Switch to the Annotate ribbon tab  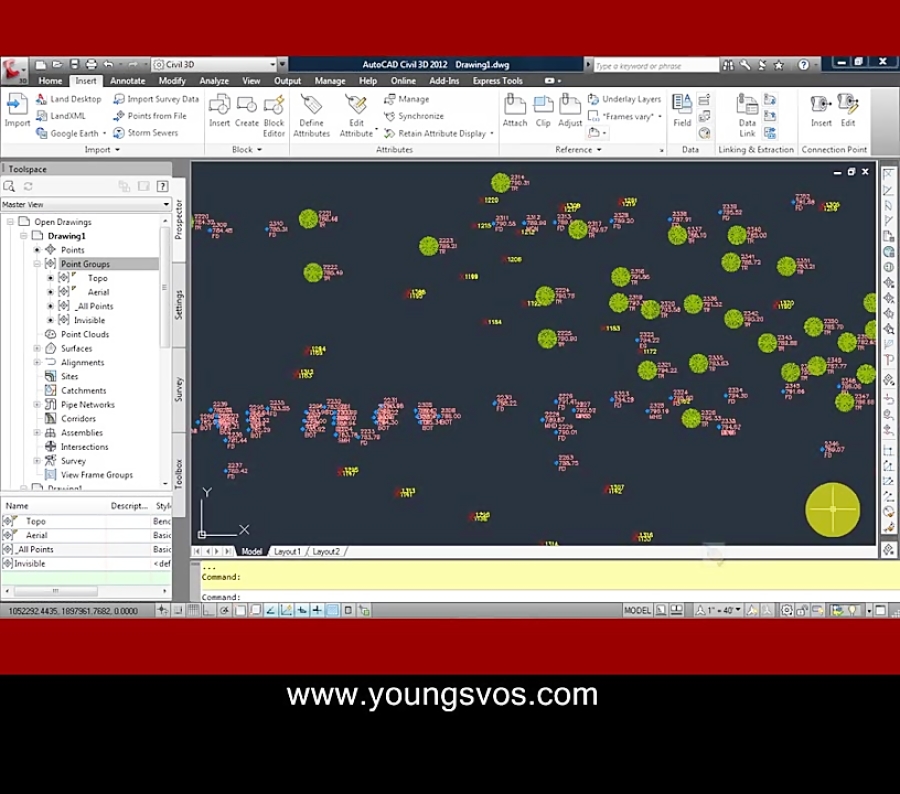(x=127, y=80)
